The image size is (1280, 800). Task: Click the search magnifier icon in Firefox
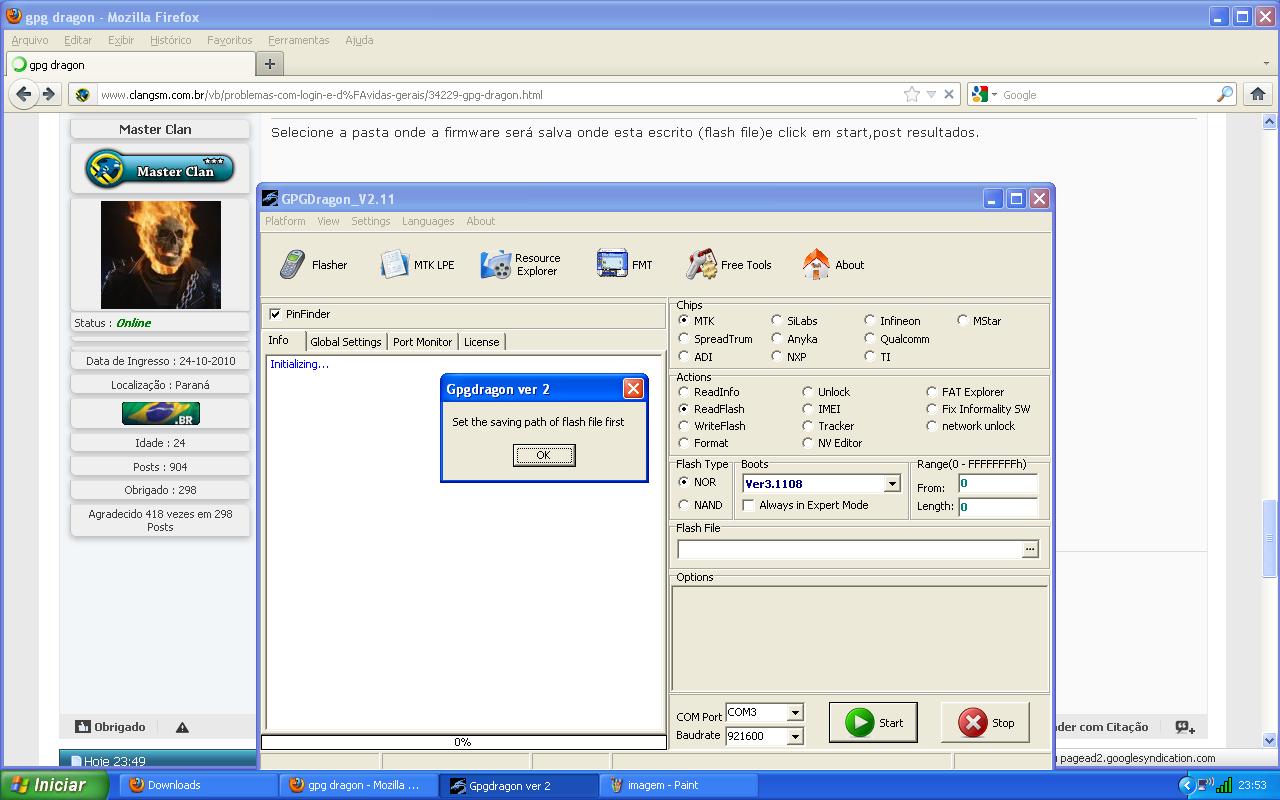[1225, 94]
